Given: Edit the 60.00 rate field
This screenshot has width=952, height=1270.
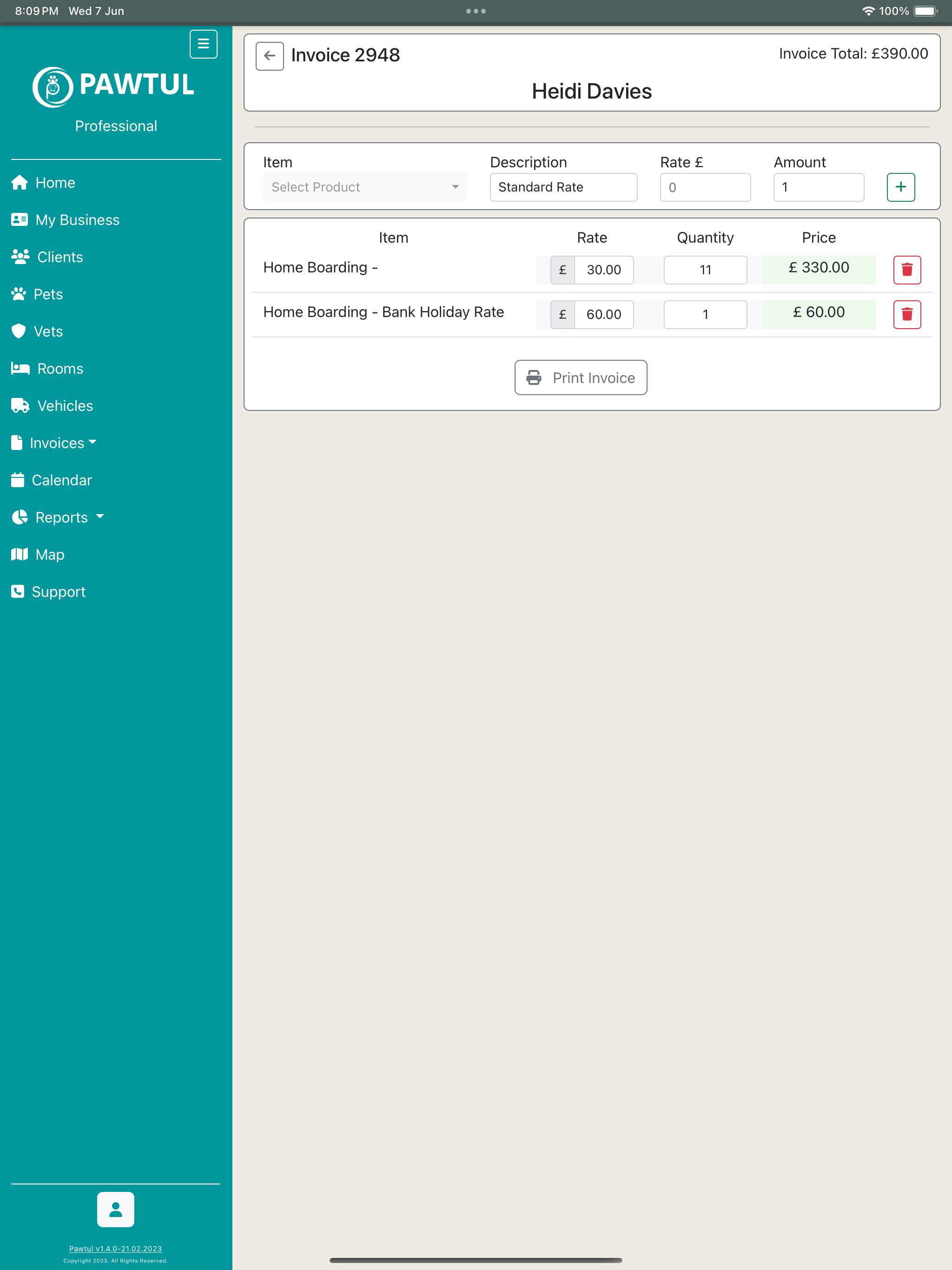Looking at the screenshot, I should [x=603, y=315].
